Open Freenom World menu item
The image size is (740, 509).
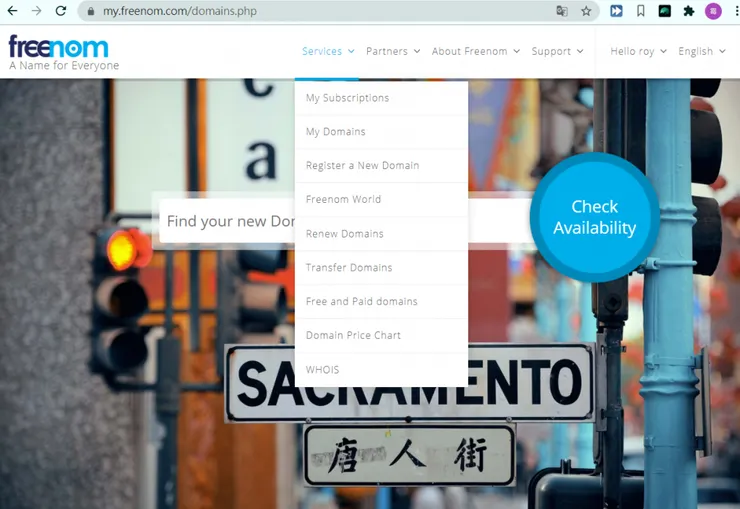click(x=381, y=200)
